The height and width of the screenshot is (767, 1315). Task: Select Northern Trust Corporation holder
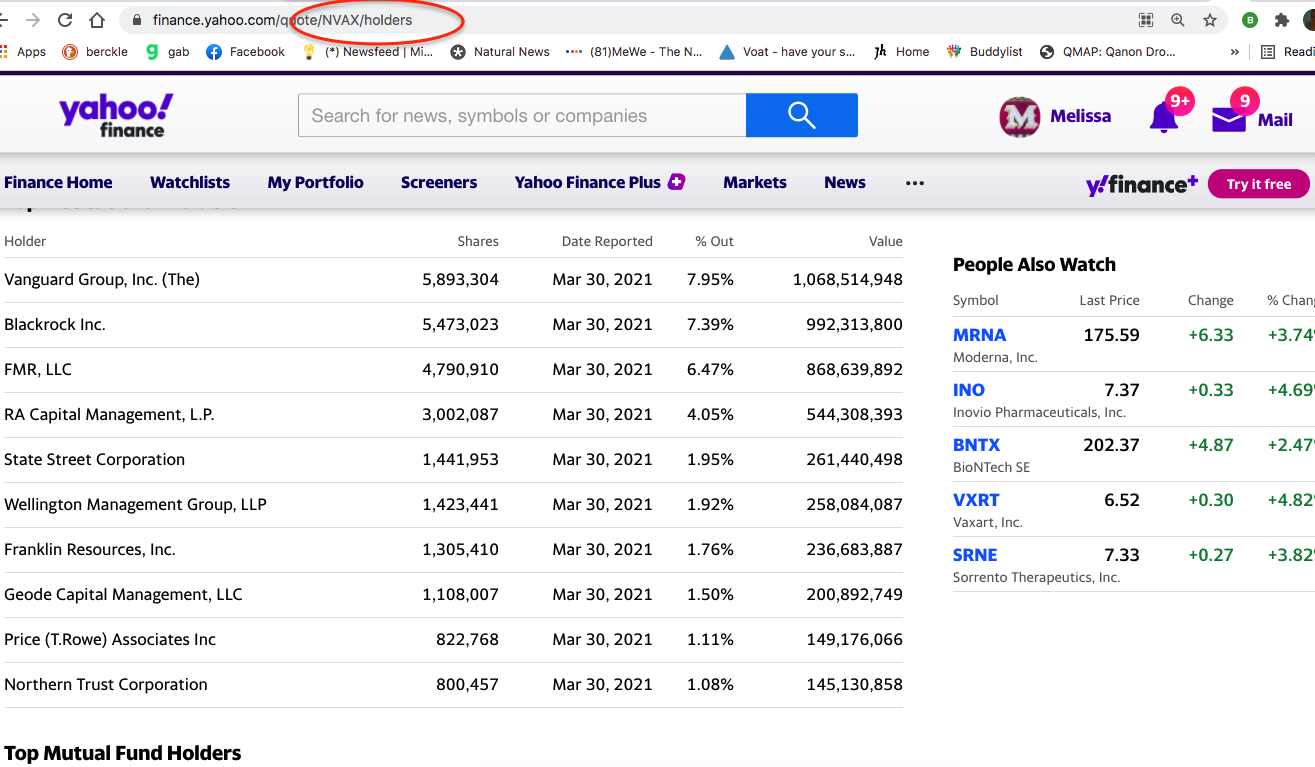(x=106, y=685)
